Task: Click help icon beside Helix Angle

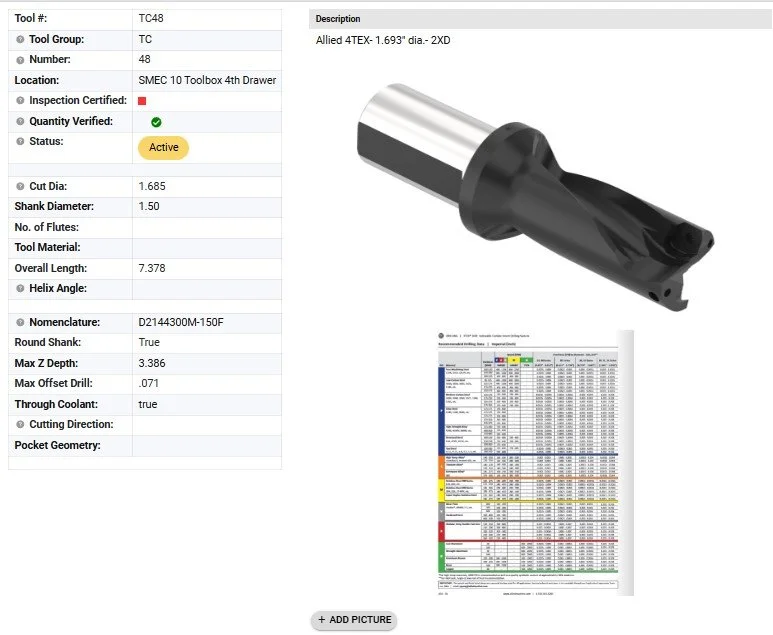Action: pyautogui.click(x=20, y=288)
